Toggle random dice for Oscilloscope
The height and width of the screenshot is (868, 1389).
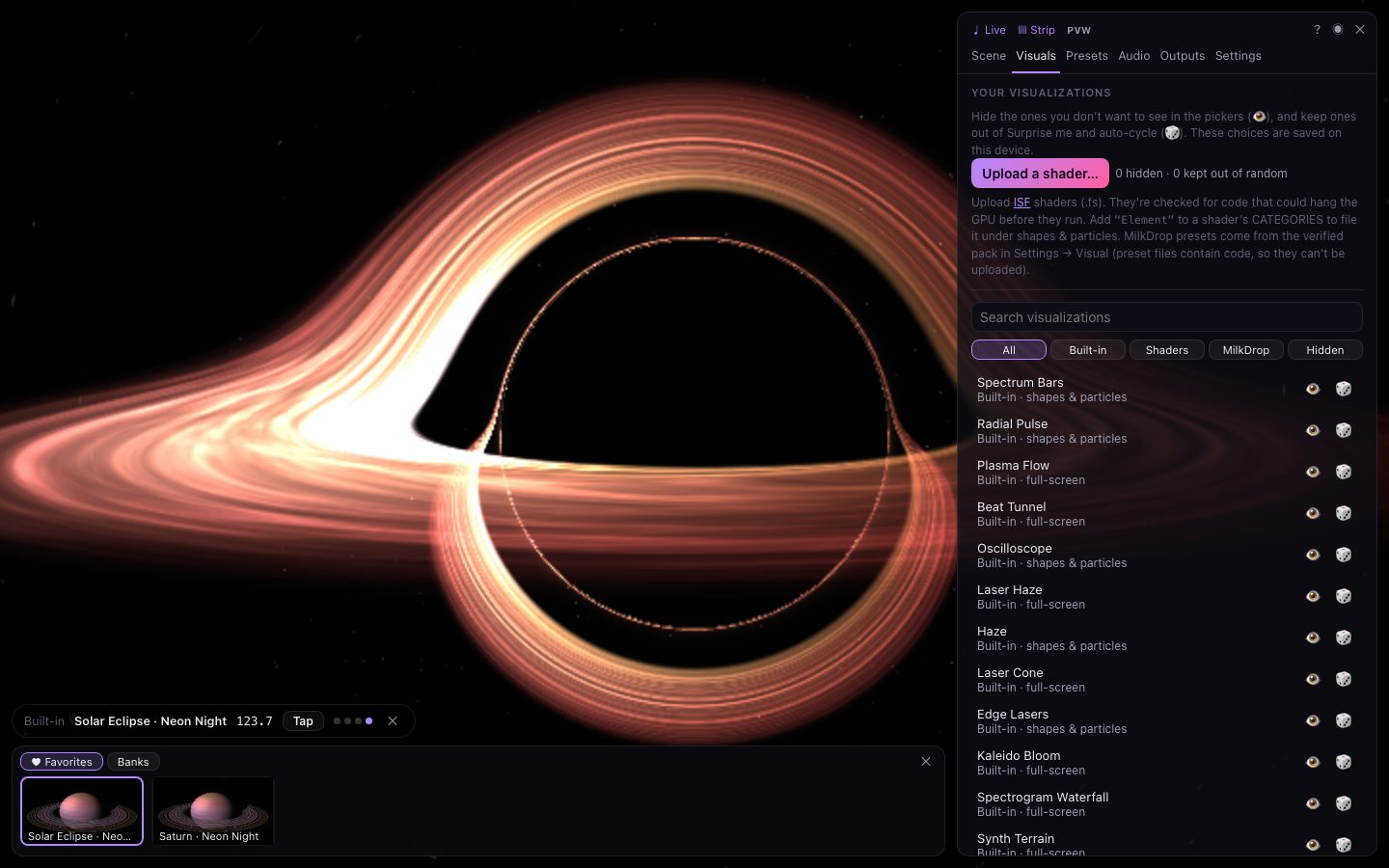coord(1343,555)
